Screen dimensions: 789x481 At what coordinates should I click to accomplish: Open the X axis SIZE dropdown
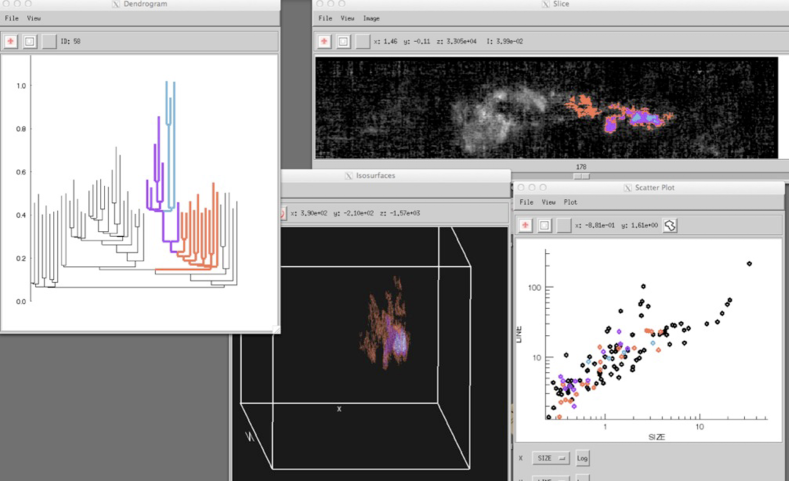(549, 457)
